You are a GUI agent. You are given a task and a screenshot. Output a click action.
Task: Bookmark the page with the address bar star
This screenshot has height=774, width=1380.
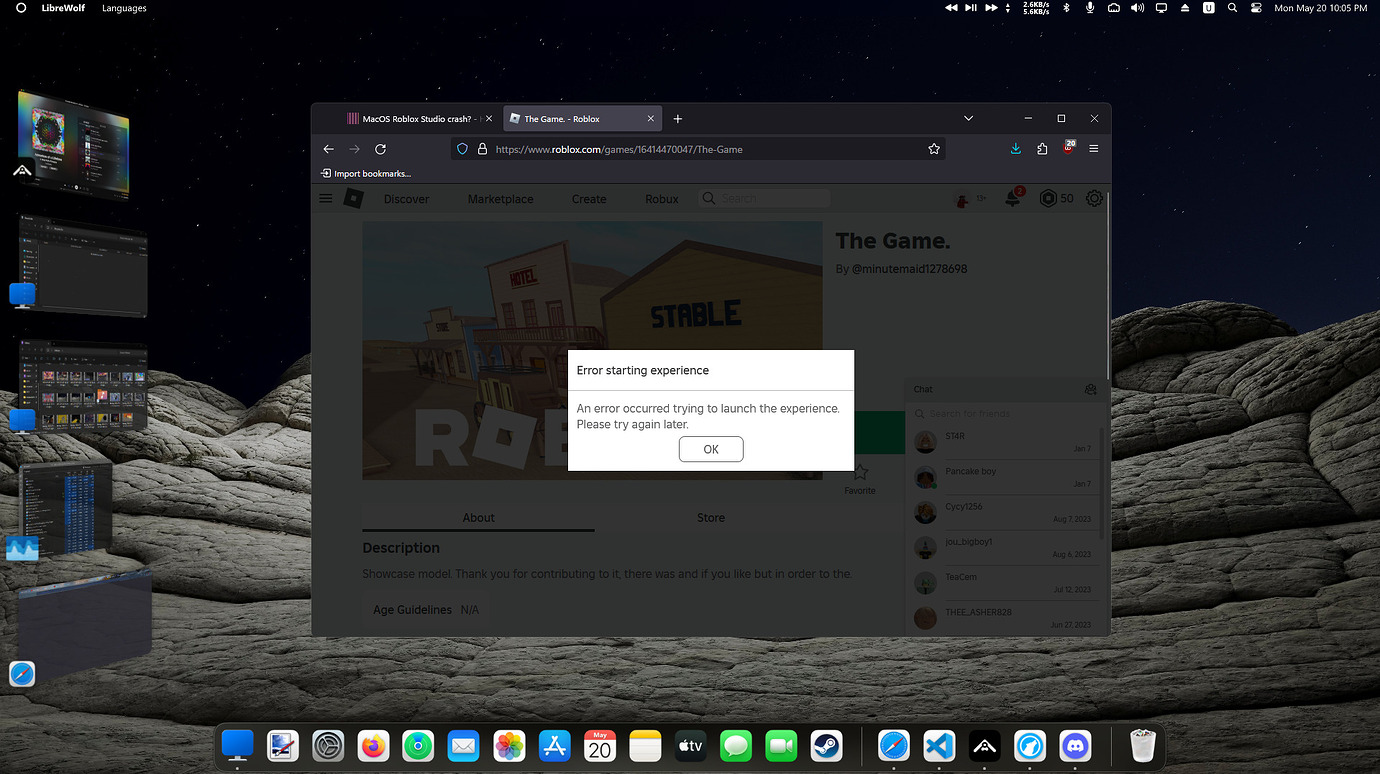(933, 148)
